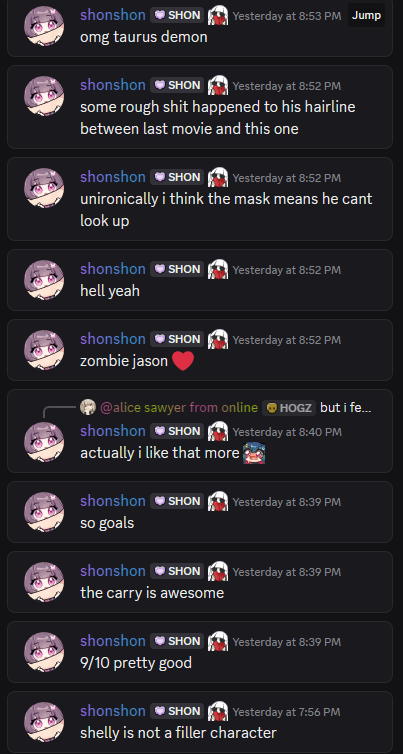Click role icon beside 'zombie jason' message header
The width and height of the screenshot is (403, 754).
click(218, 339)
